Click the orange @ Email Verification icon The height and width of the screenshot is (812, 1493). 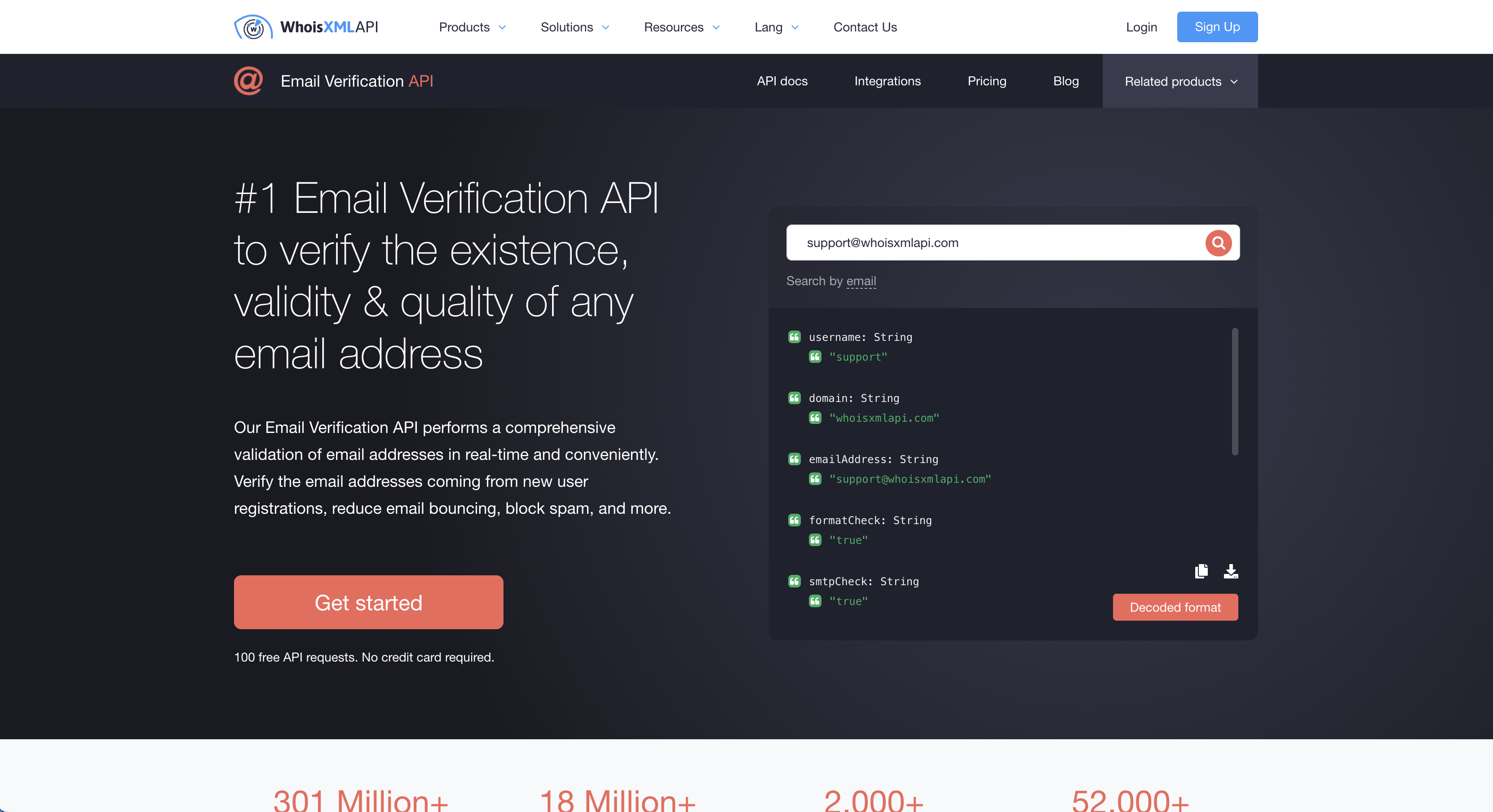pos(249,80)
